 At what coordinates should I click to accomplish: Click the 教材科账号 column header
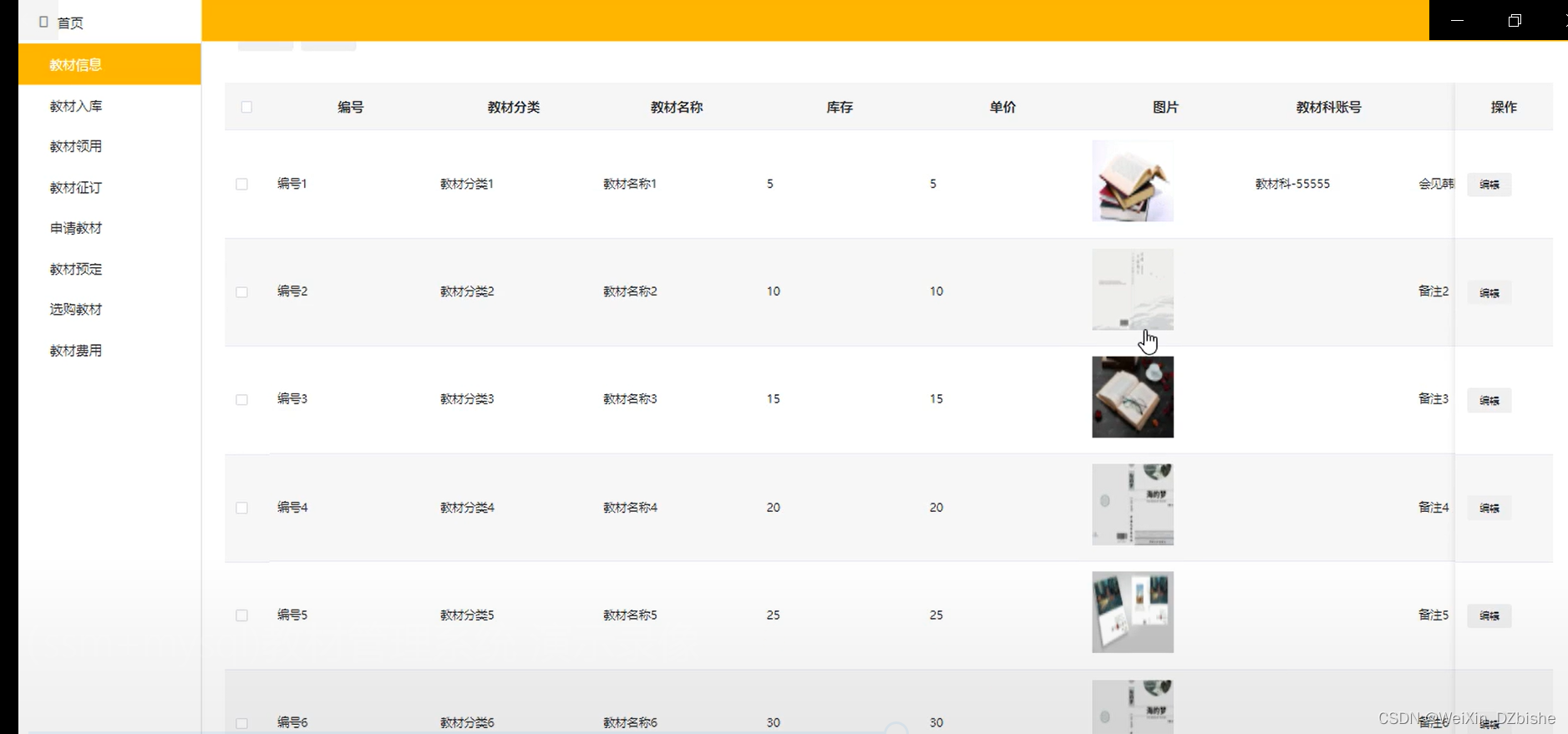1329,107
